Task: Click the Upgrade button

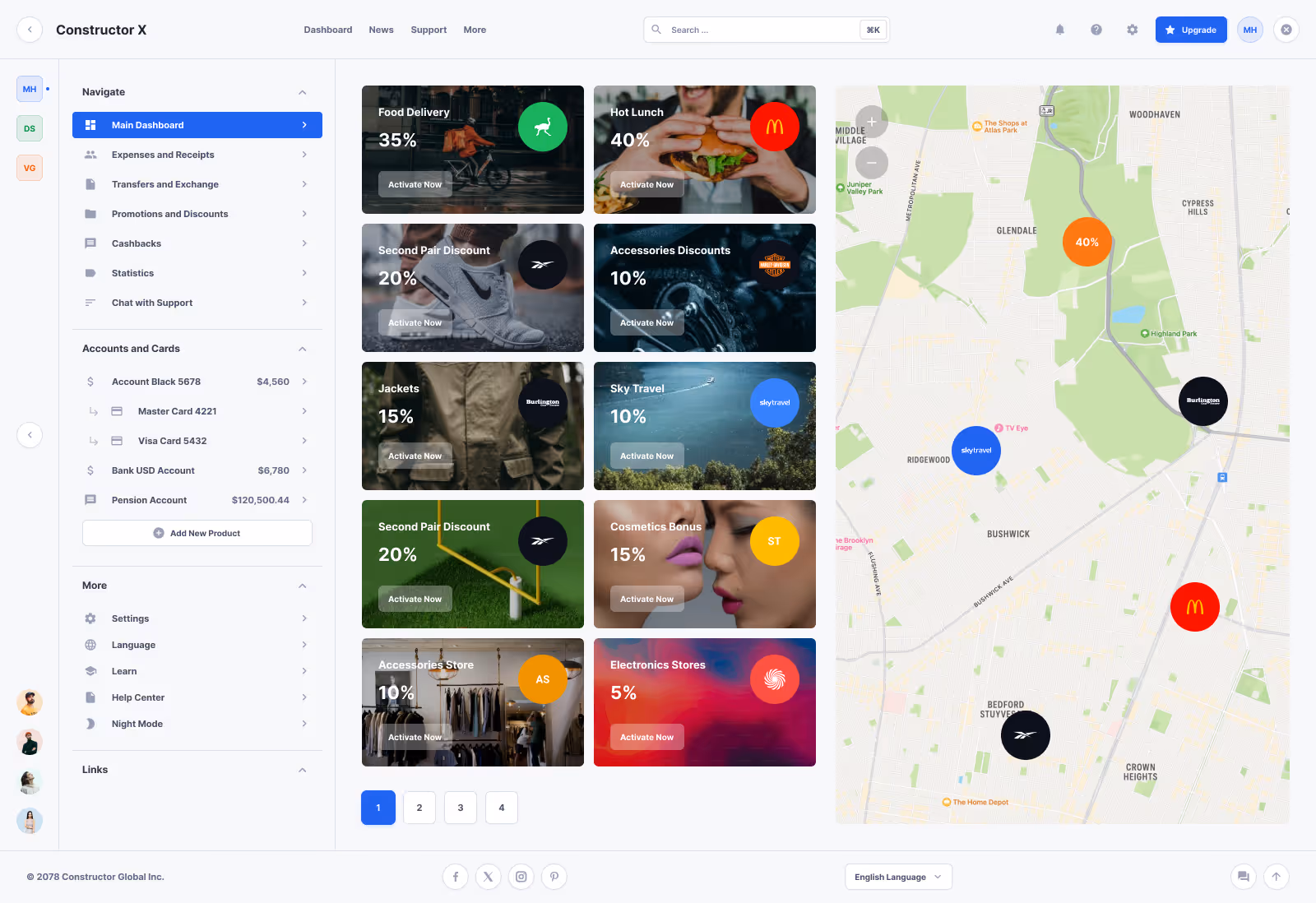Action: coord(1191,30)
